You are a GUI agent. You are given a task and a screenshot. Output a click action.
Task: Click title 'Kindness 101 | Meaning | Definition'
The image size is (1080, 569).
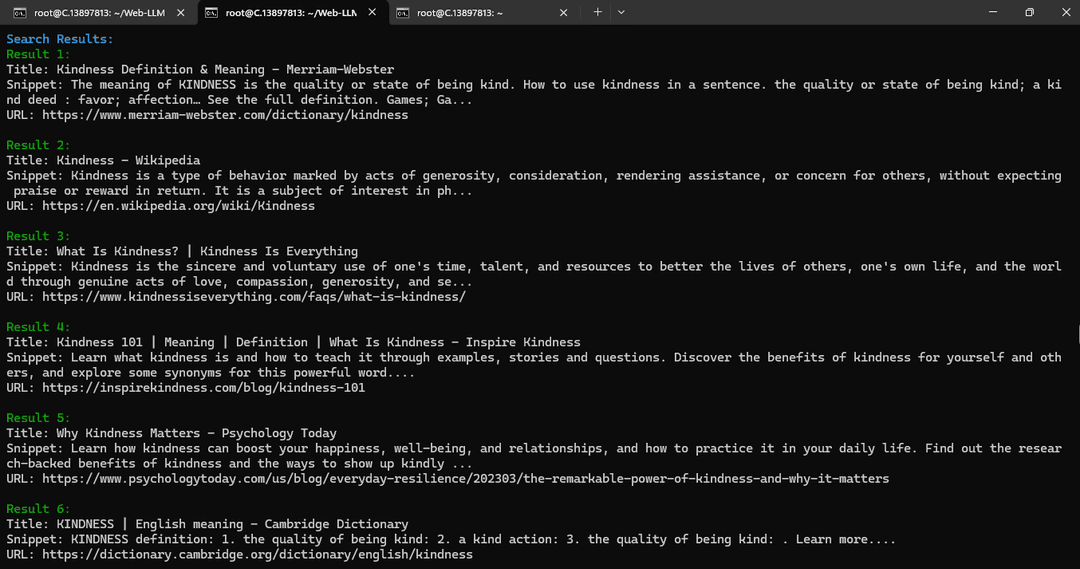coord(183,342)
